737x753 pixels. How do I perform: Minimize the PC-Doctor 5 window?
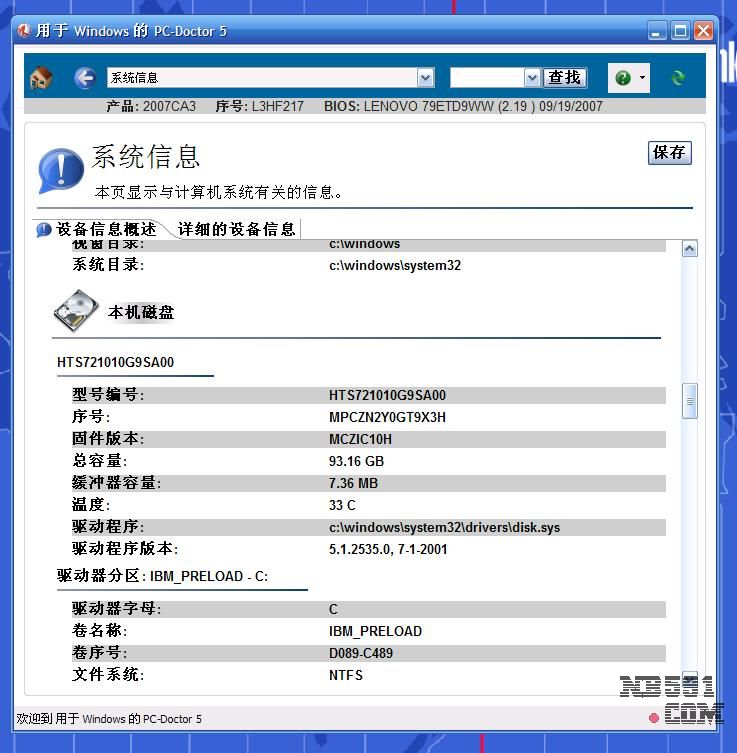(657, 31)
